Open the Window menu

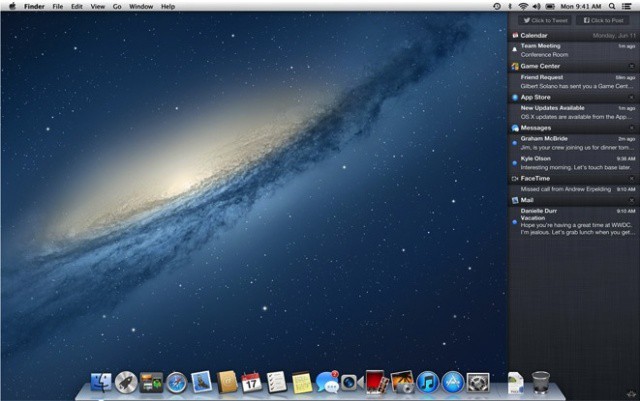(x=141, y=6)
